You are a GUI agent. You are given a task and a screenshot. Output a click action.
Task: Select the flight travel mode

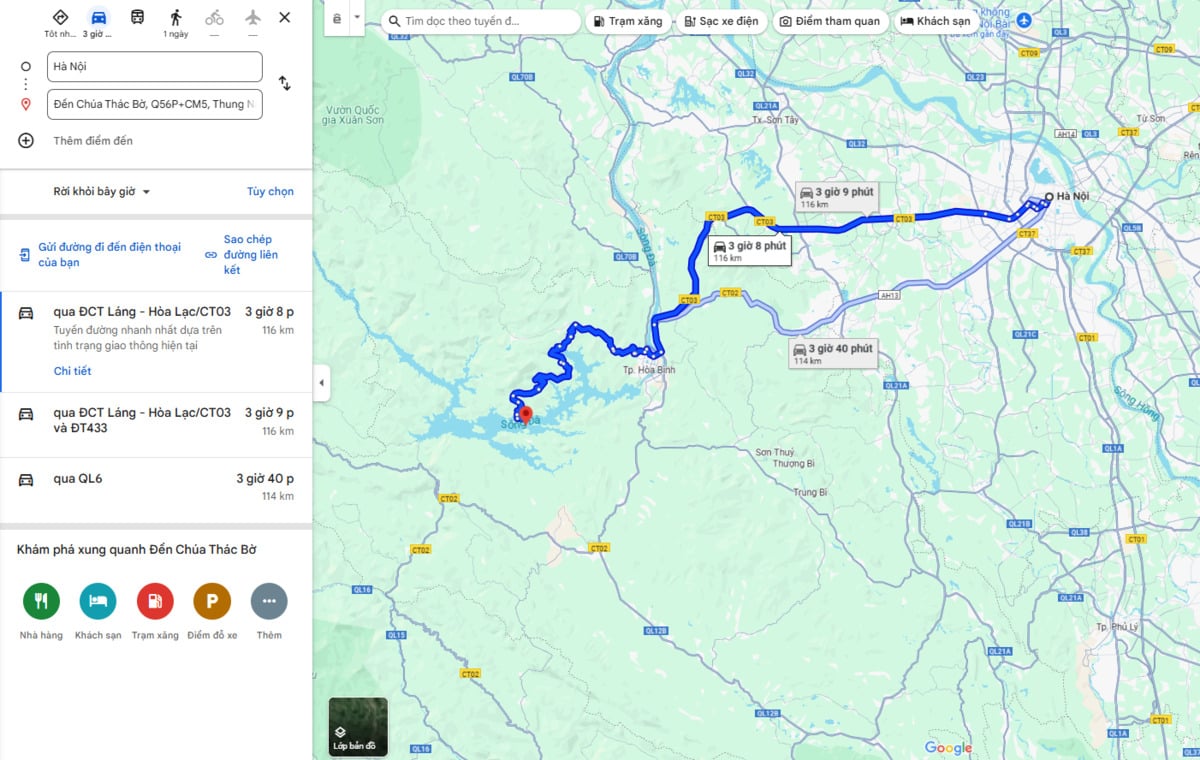pos(252,17)
